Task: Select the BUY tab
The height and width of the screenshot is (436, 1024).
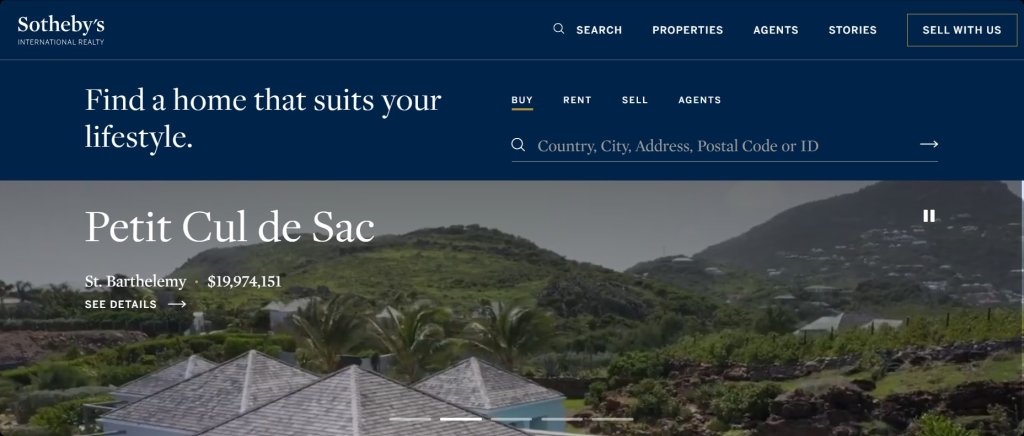Action: pos(522,101)
